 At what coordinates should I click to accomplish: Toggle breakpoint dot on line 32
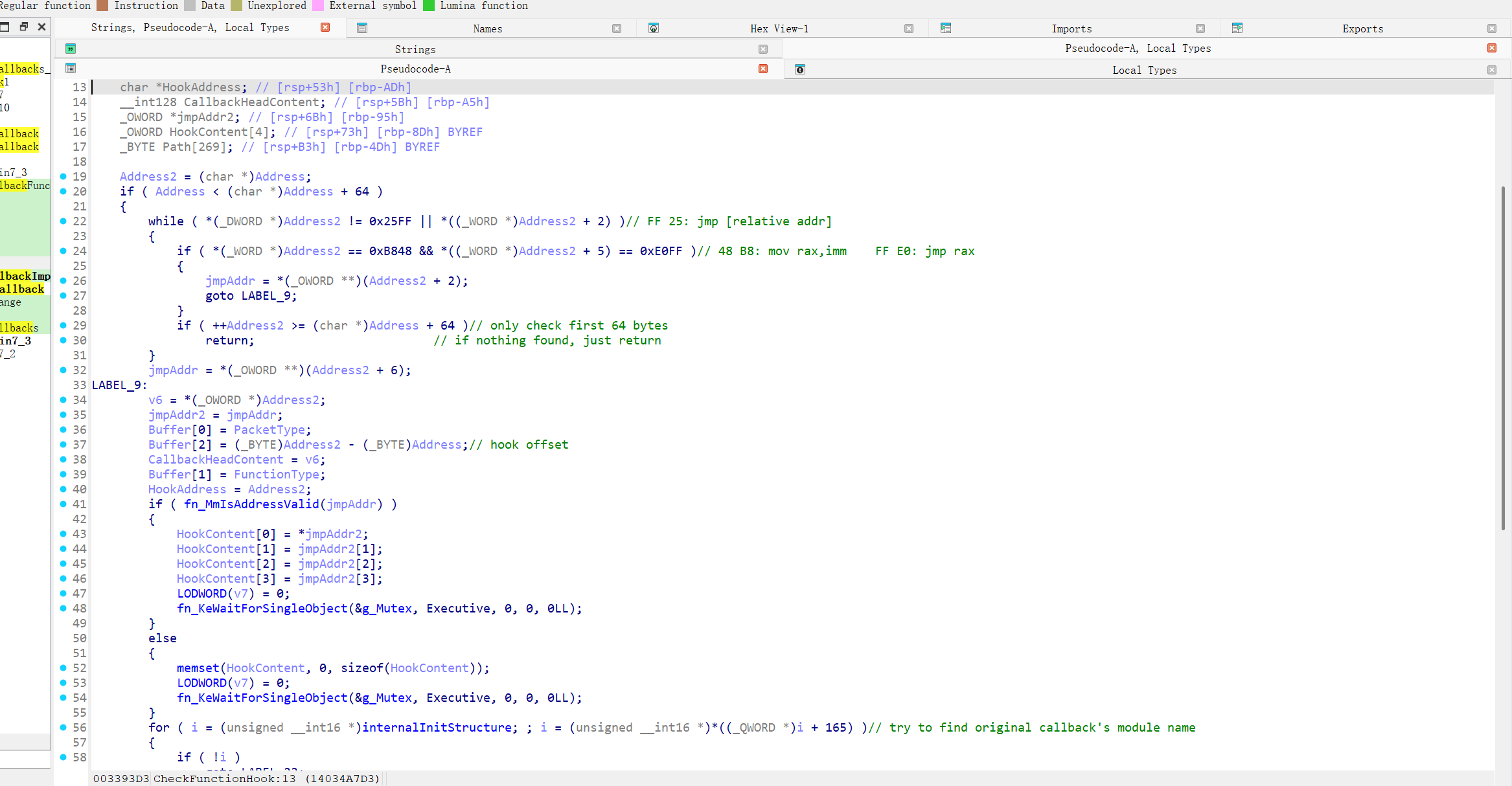click(63, 370)
